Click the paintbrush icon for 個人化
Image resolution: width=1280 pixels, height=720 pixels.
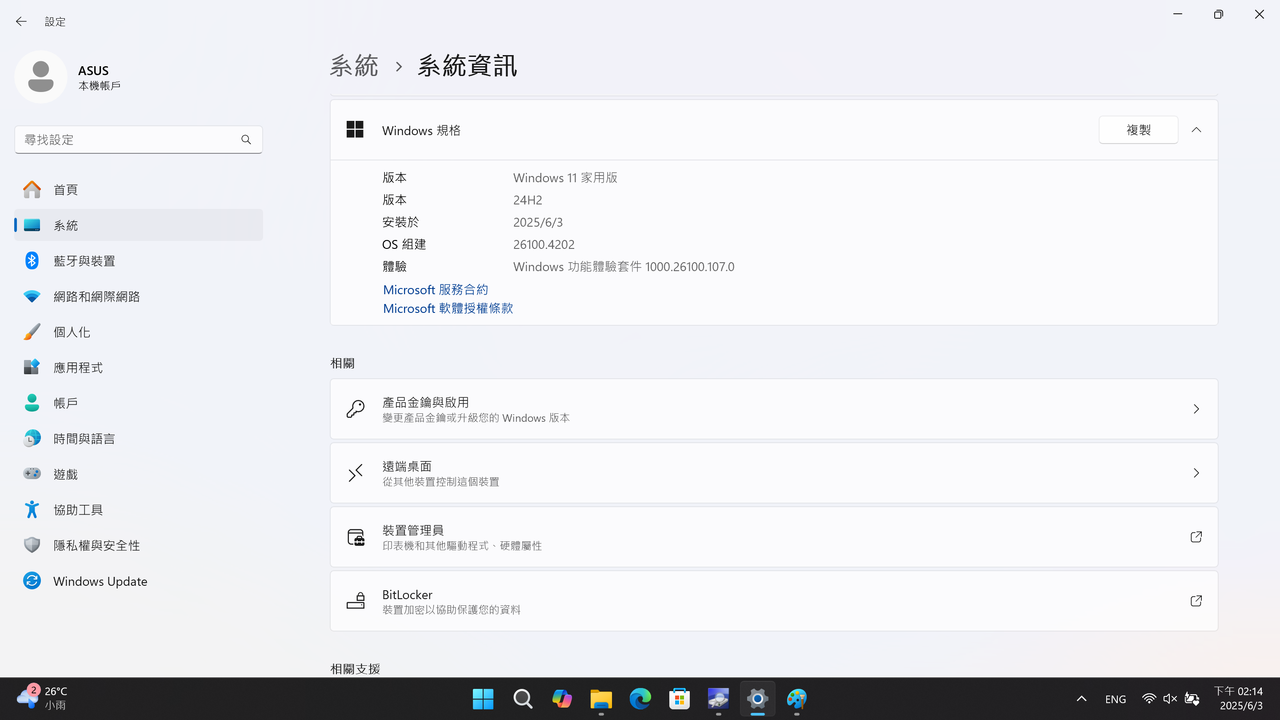(32, 332)
